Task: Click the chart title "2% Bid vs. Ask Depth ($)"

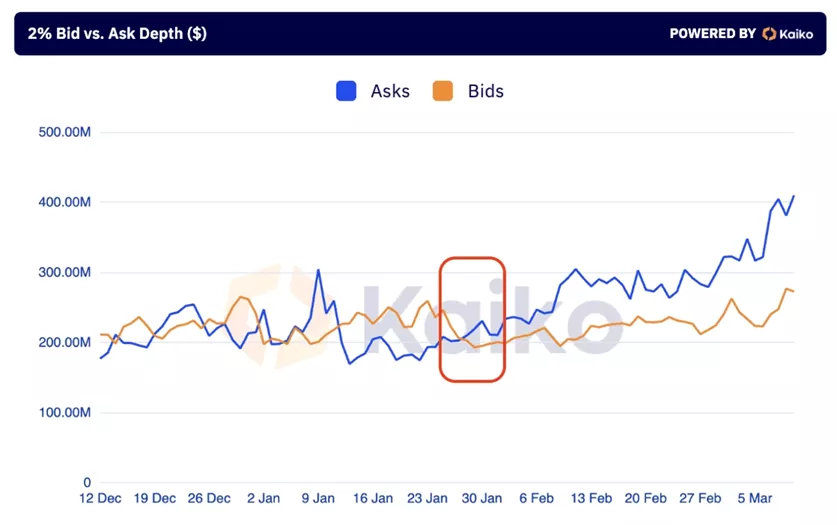Action: [x=117, y=34]
